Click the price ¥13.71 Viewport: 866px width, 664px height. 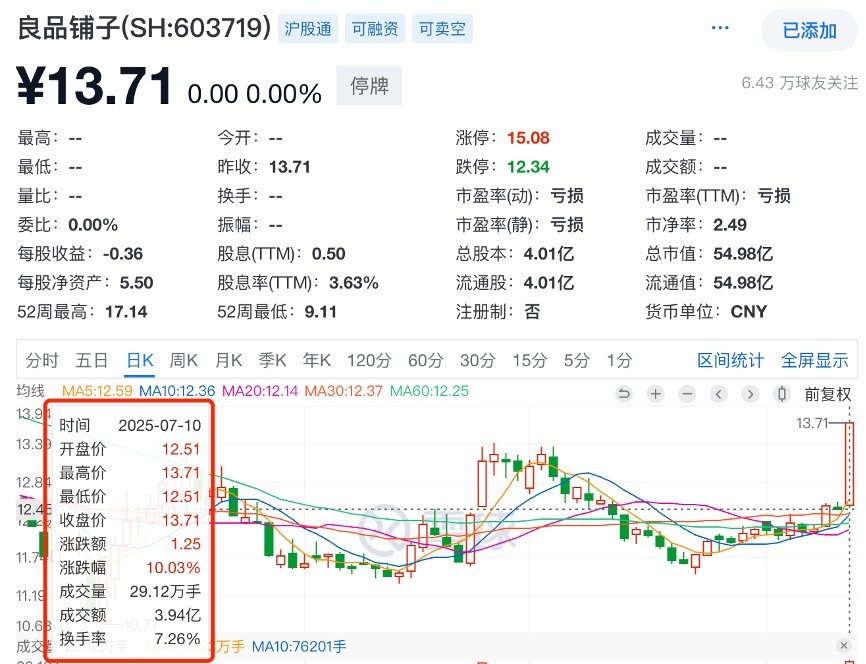pos(94,86)
